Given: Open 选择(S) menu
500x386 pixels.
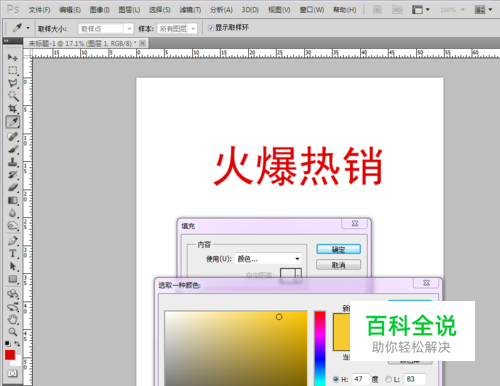Looking at the screenshot, I should click(x=160, y=10).
